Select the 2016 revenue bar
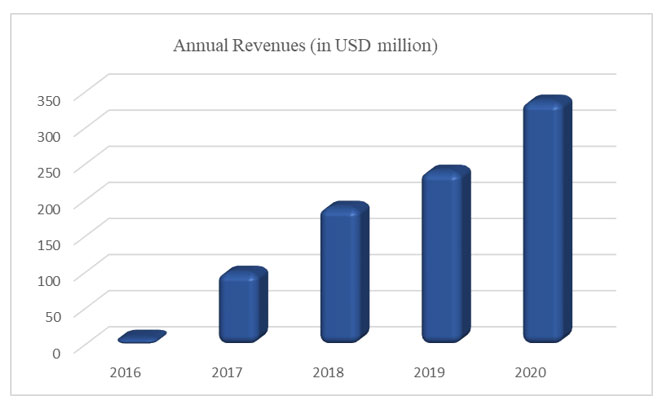The image size is (662, 407). [x=142, y=336]
